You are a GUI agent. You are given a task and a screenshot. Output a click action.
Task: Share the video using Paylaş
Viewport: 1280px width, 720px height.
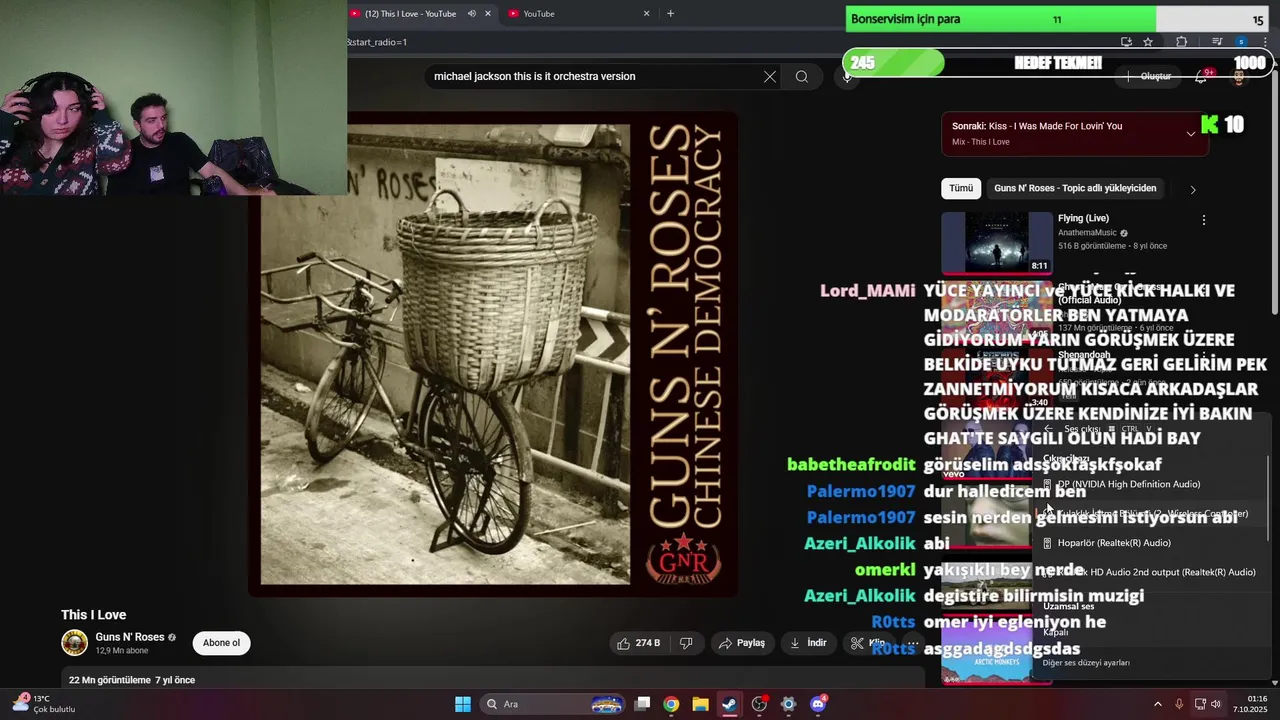pyautogui.click(x=741, y=643)
